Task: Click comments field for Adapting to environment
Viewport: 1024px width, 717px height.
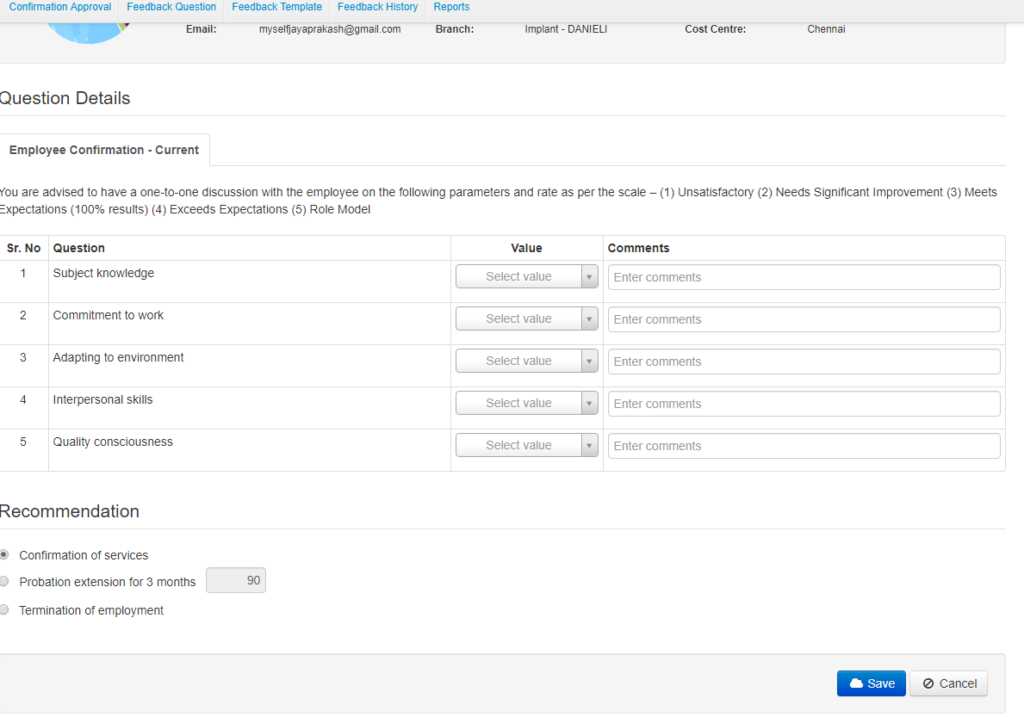Action: tap(804, 361)
